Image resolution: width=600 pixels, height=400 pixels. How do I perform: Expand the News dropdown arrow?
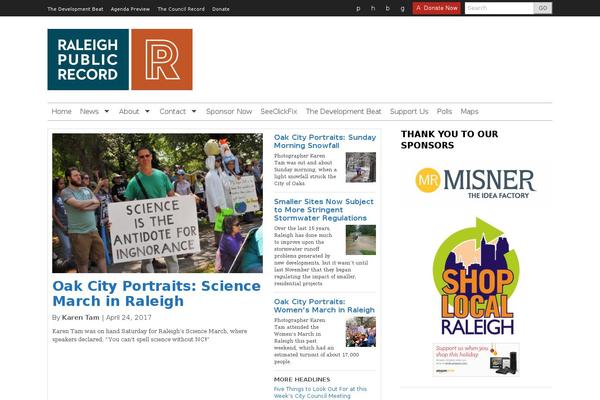click(107, 111)
